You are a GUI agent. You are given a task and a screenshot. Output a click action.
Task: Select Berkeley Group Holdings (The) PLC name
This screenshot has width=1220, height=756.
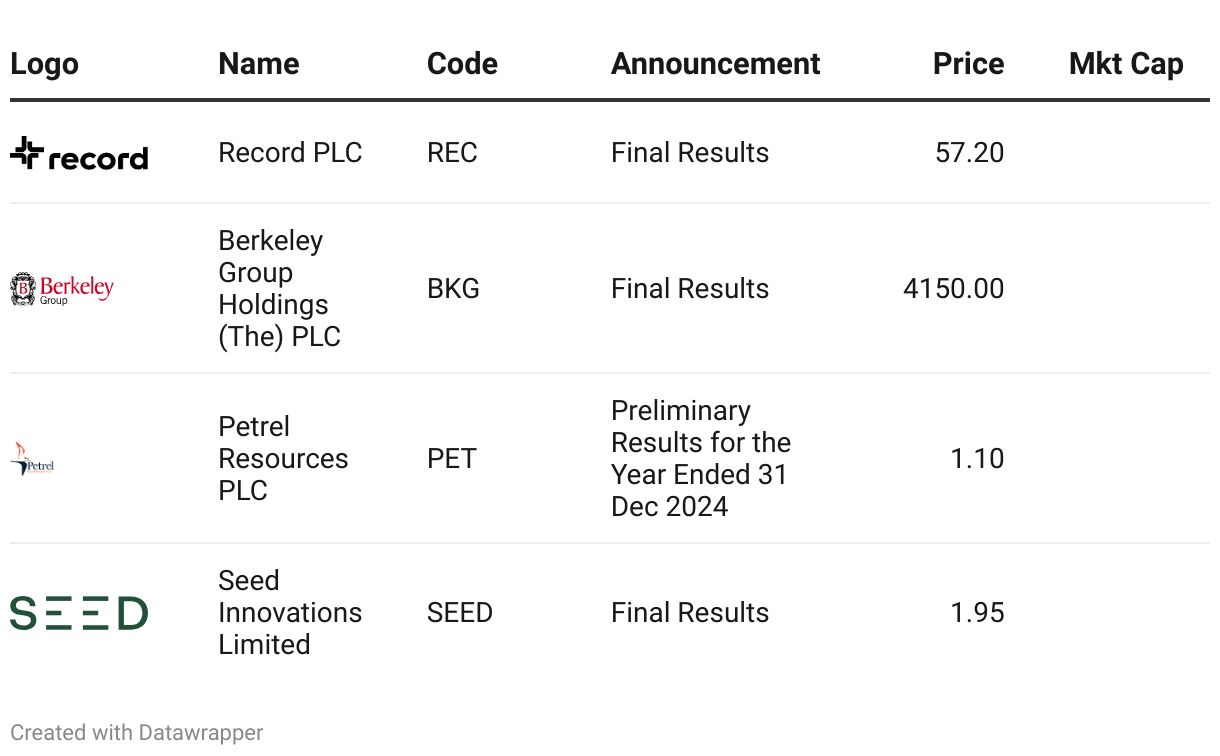(280, 289)
